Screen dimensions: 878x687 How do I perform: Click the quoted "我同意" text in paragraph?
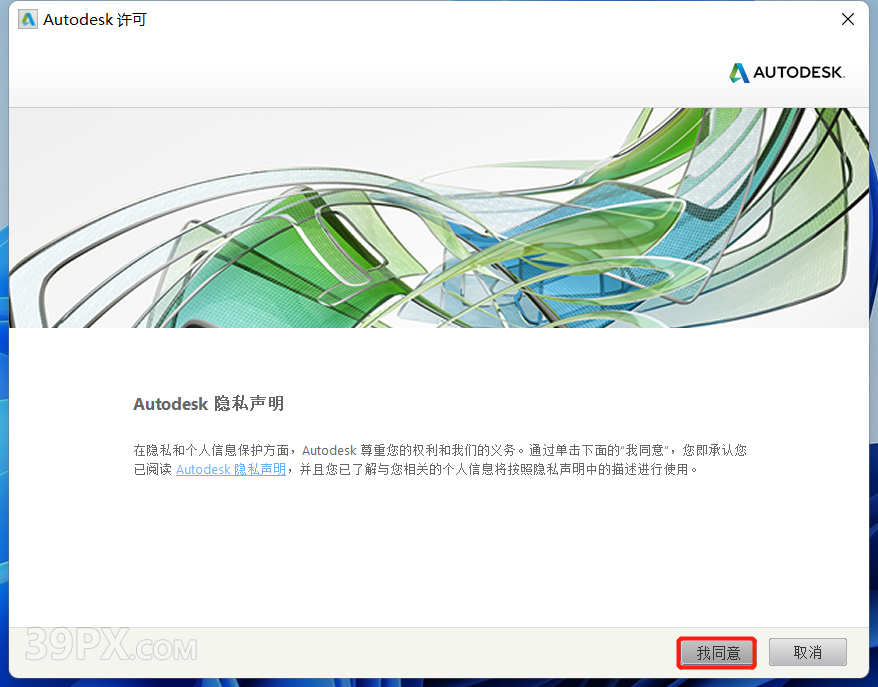click(x=644, y=450)
